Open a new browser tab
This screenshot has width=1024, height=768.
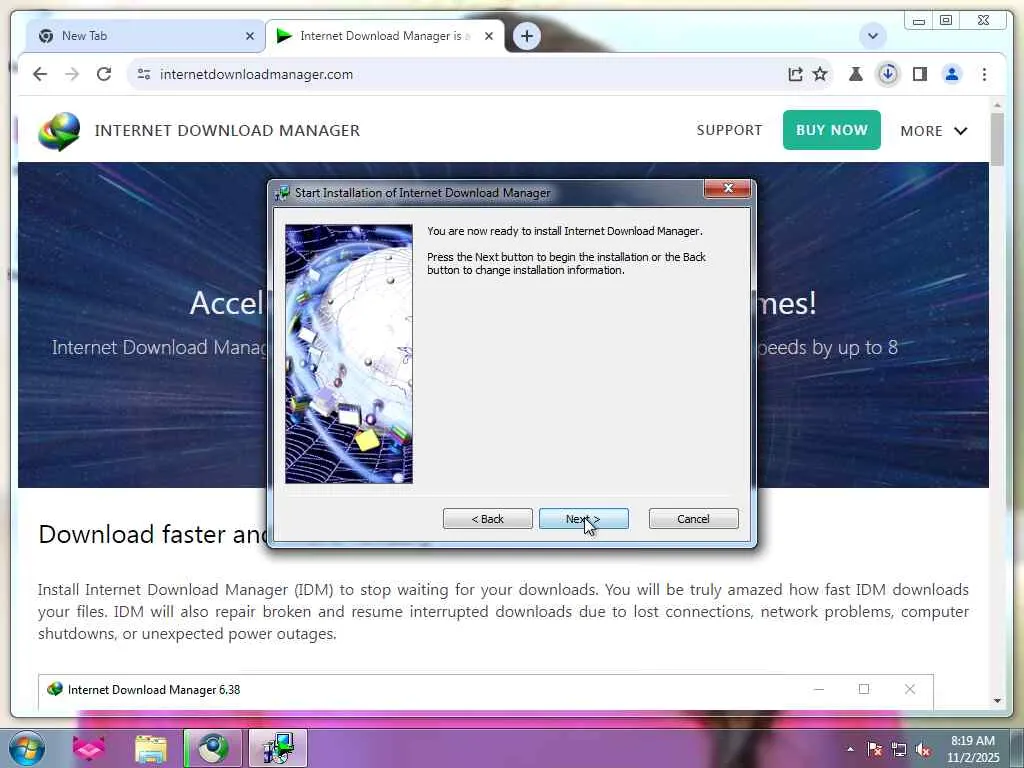pyautogui.click(x=527, y=36)
